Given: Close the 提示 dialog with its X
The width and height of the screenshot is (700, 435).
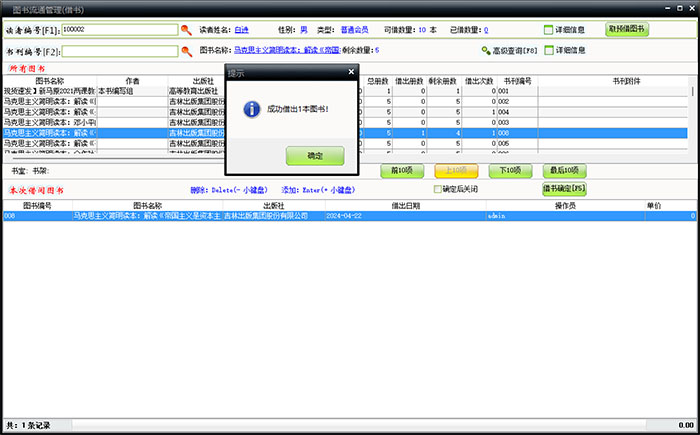Looking at the screenshot, I should tap(351, 72).
